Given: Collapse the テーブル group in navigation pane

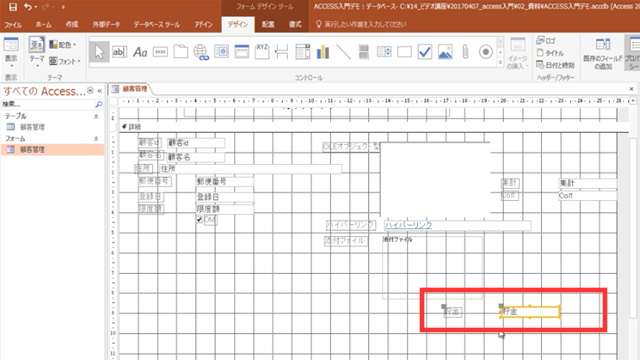Looking at the screenshot, I should pyautogui.click(x=96, y=116).
